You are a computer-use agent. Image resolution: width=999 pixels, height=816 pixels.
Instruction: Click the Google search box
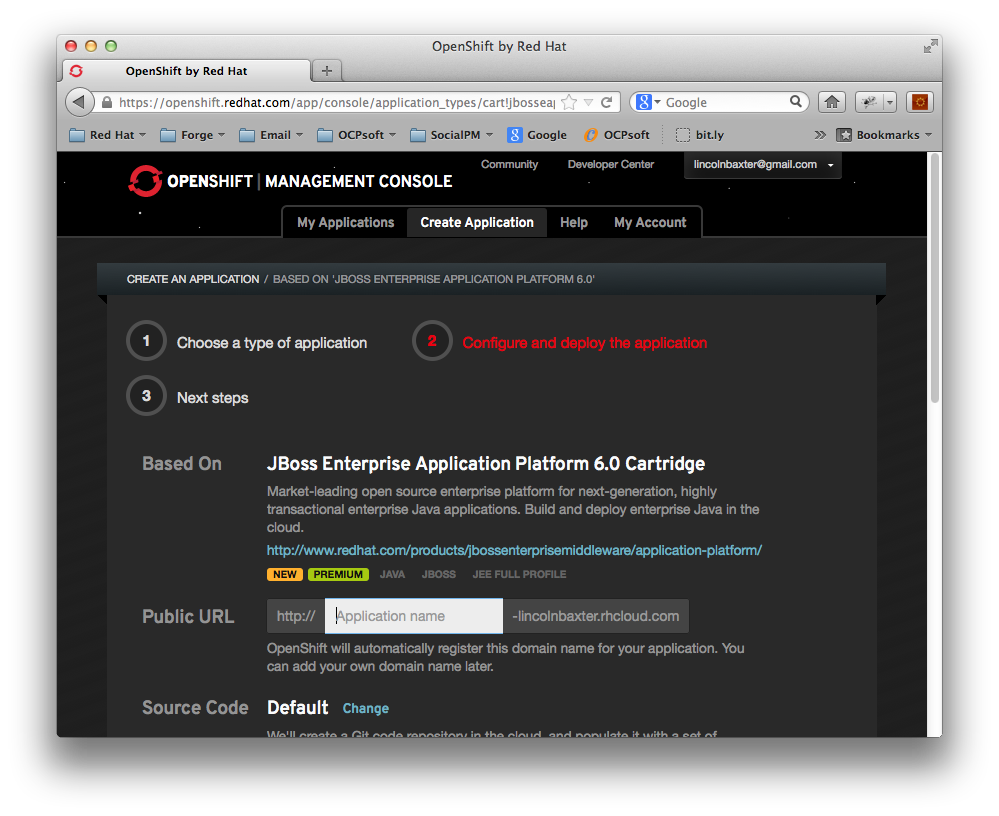pos(725,103)
